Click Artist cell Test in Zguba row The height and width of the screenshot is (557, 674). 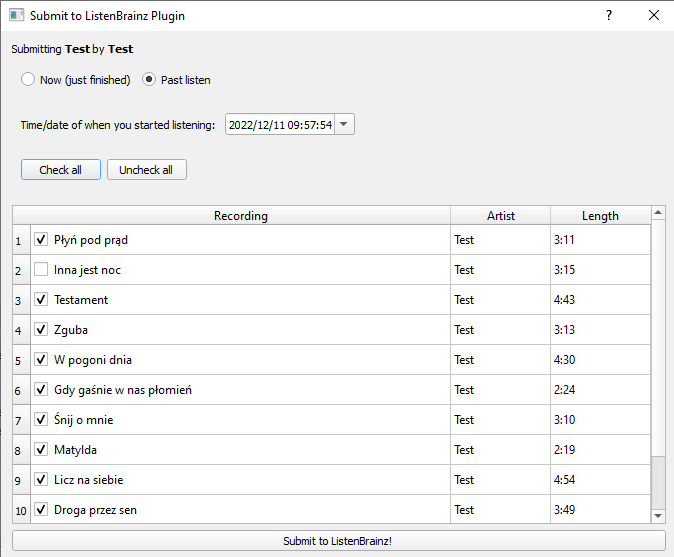pos(500,330)
